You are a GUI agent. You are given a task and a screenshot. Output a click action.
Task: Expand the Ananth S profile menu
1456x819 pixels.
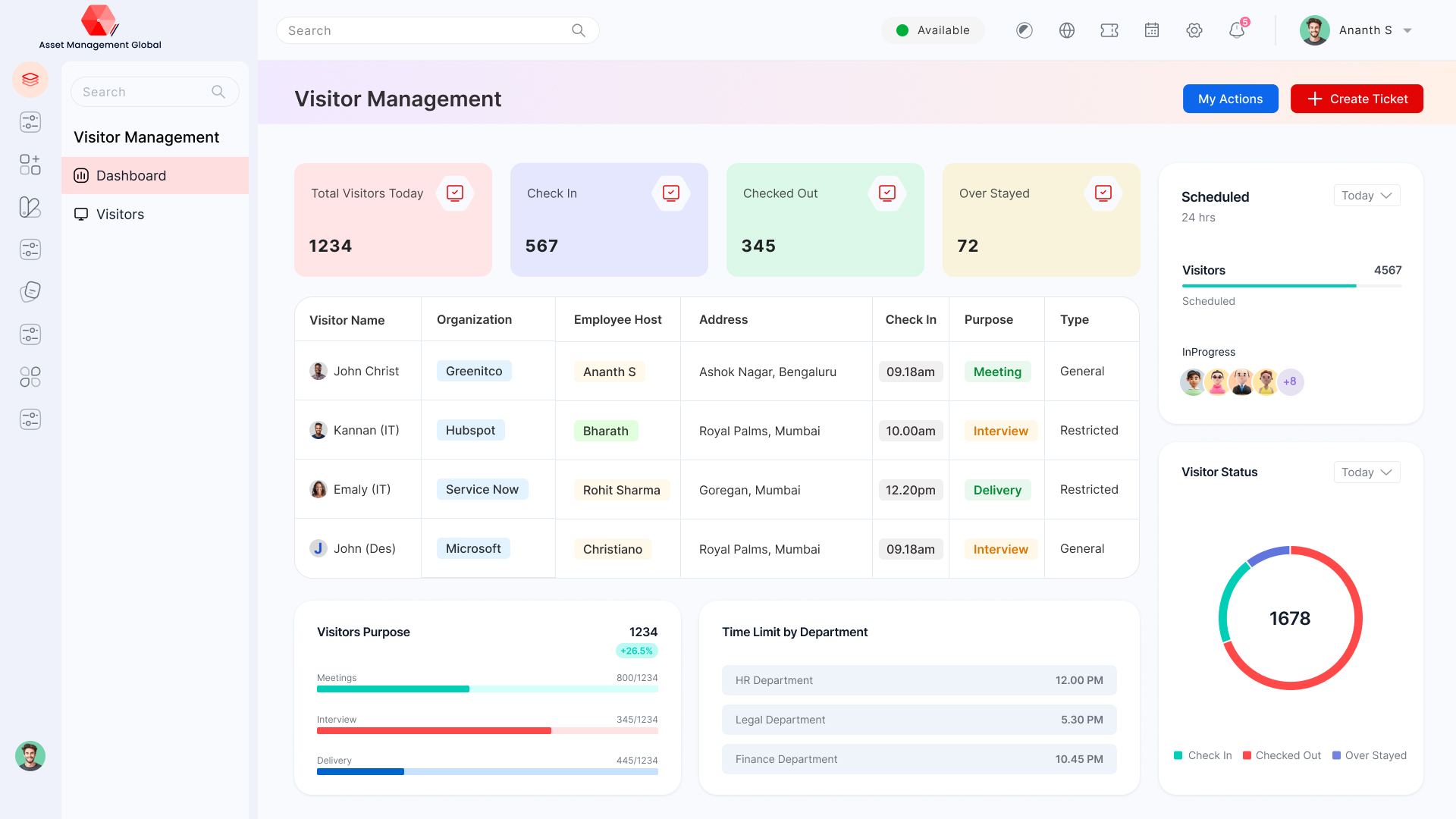click(x=1407, y=30)
